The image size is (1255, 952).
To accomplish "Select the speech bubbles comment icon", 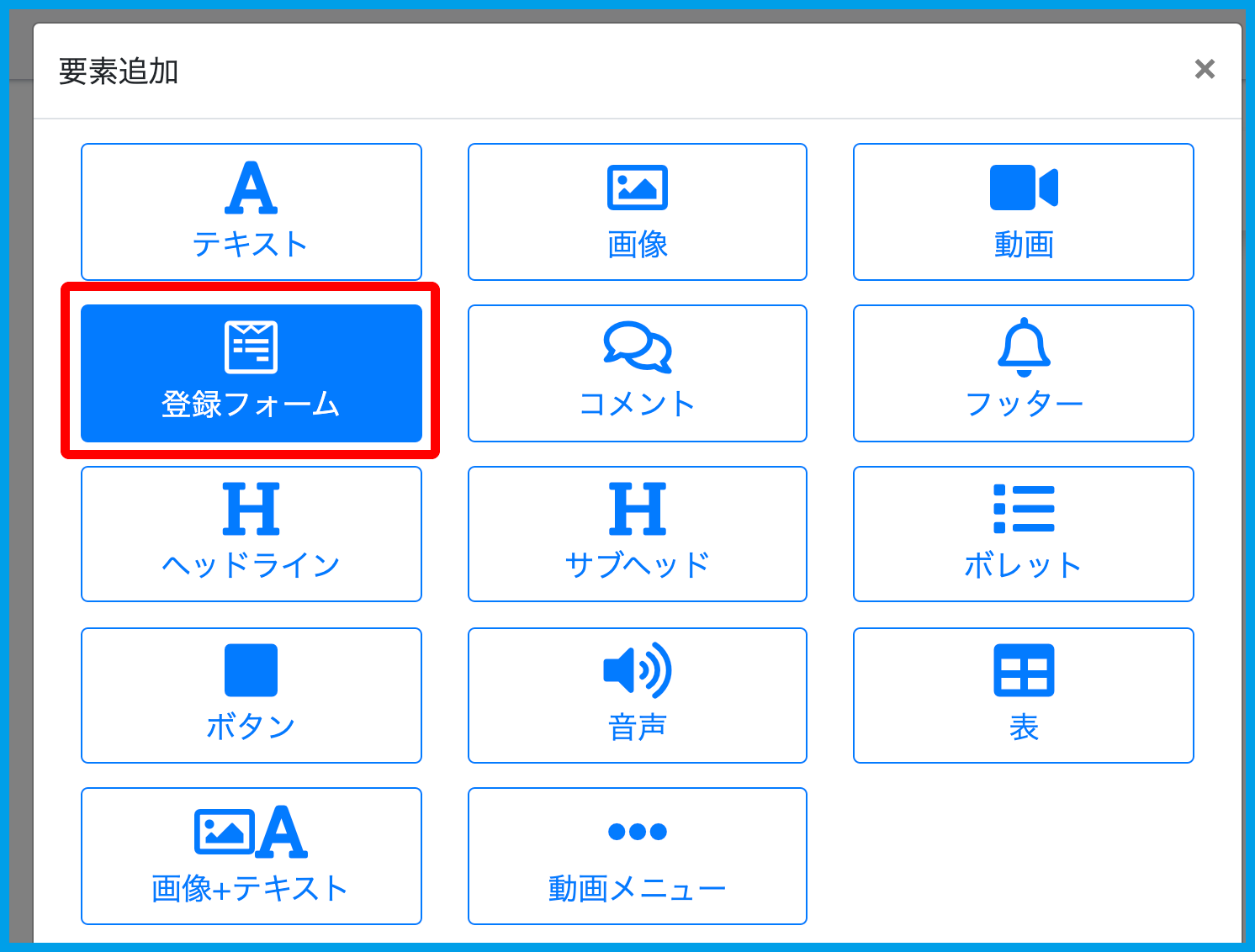I will pyautogui.click(x=637, y=346).
